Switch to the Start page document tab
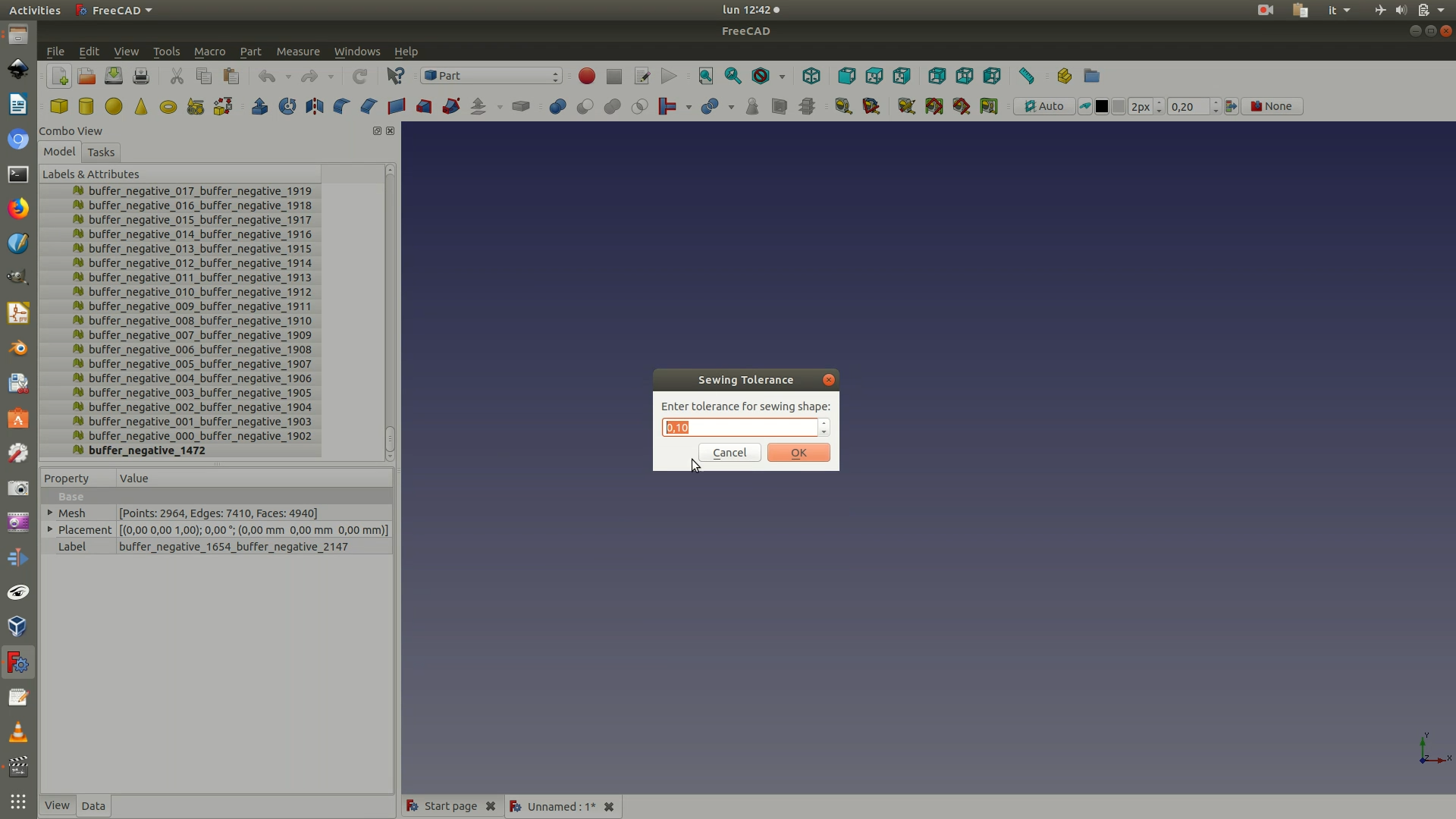 tap(450, 806)
